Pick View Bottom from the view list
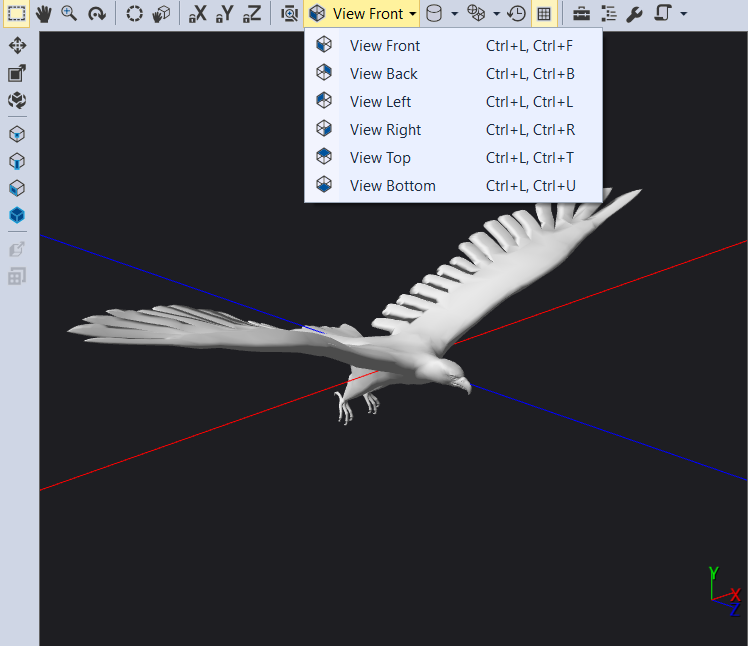The height and width of the screenshot is (646, 748). (x=392, y=186)
